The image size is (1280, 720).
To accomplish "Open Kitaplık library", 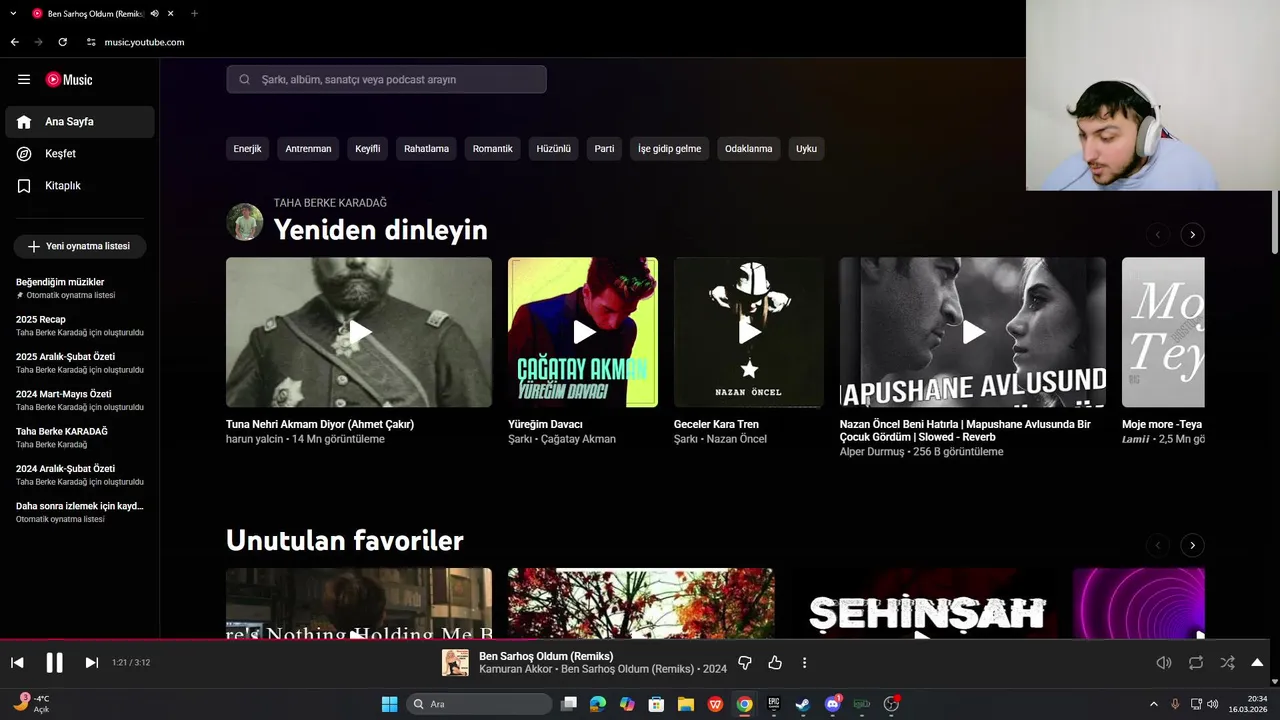I will click(80, 186).
